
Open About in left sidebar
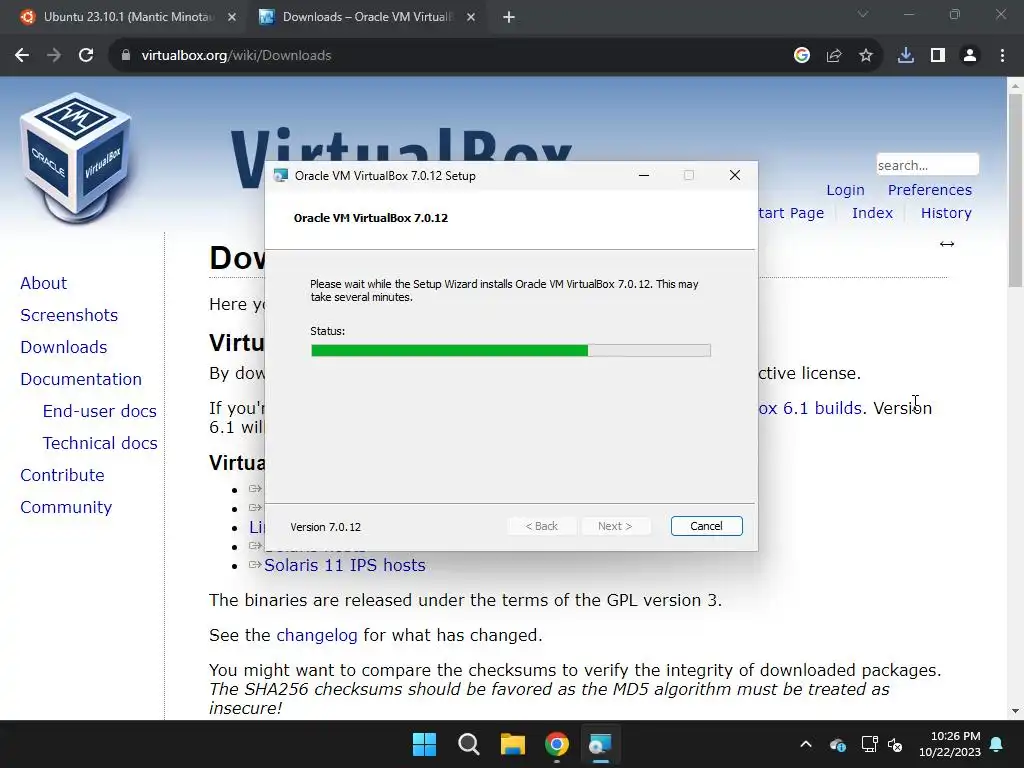(x=44, y=283)
